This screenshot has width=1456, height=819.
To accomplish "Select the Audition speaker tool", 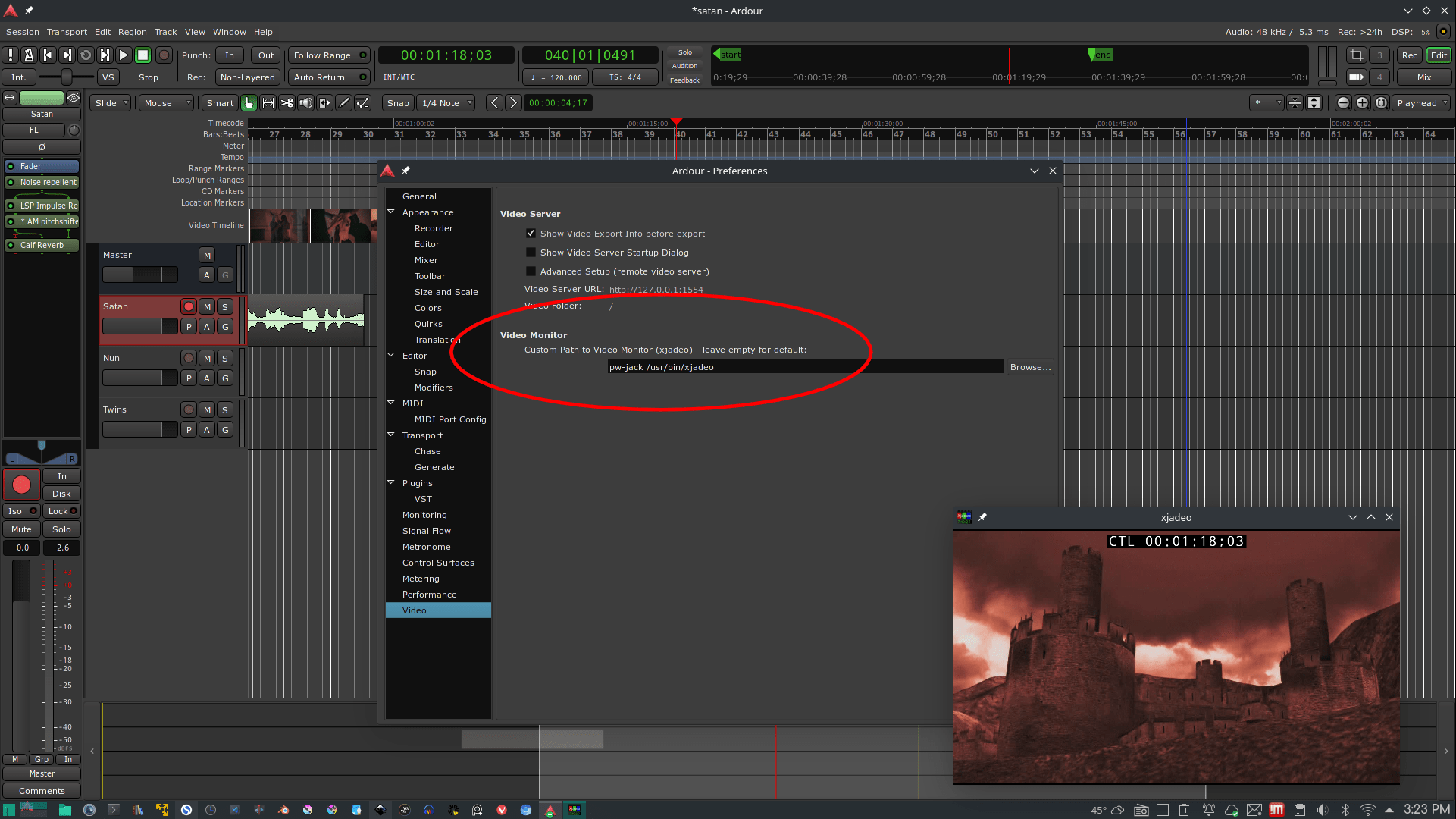I will click(306, 103).
